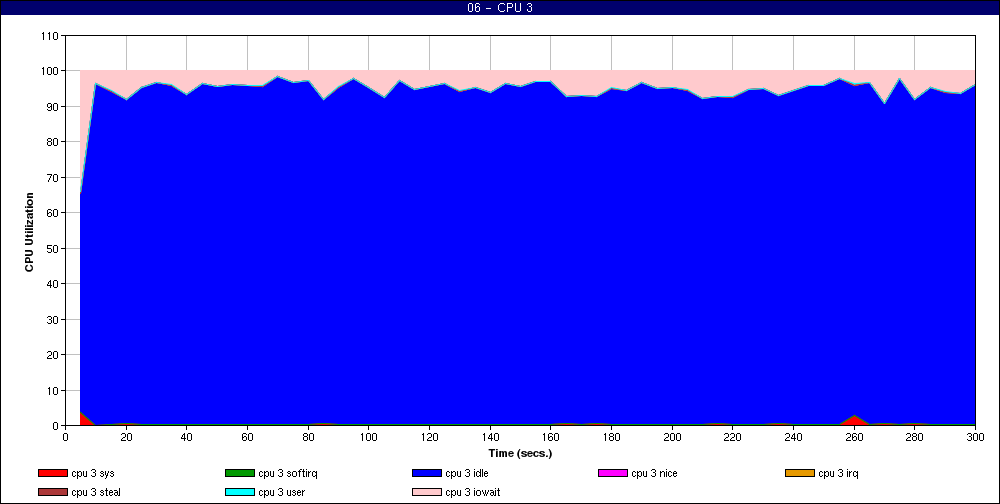Viewport: 1000px width, 504px height.
Task: Click the 100 tick on the time axis
Action: click(369, 437)
